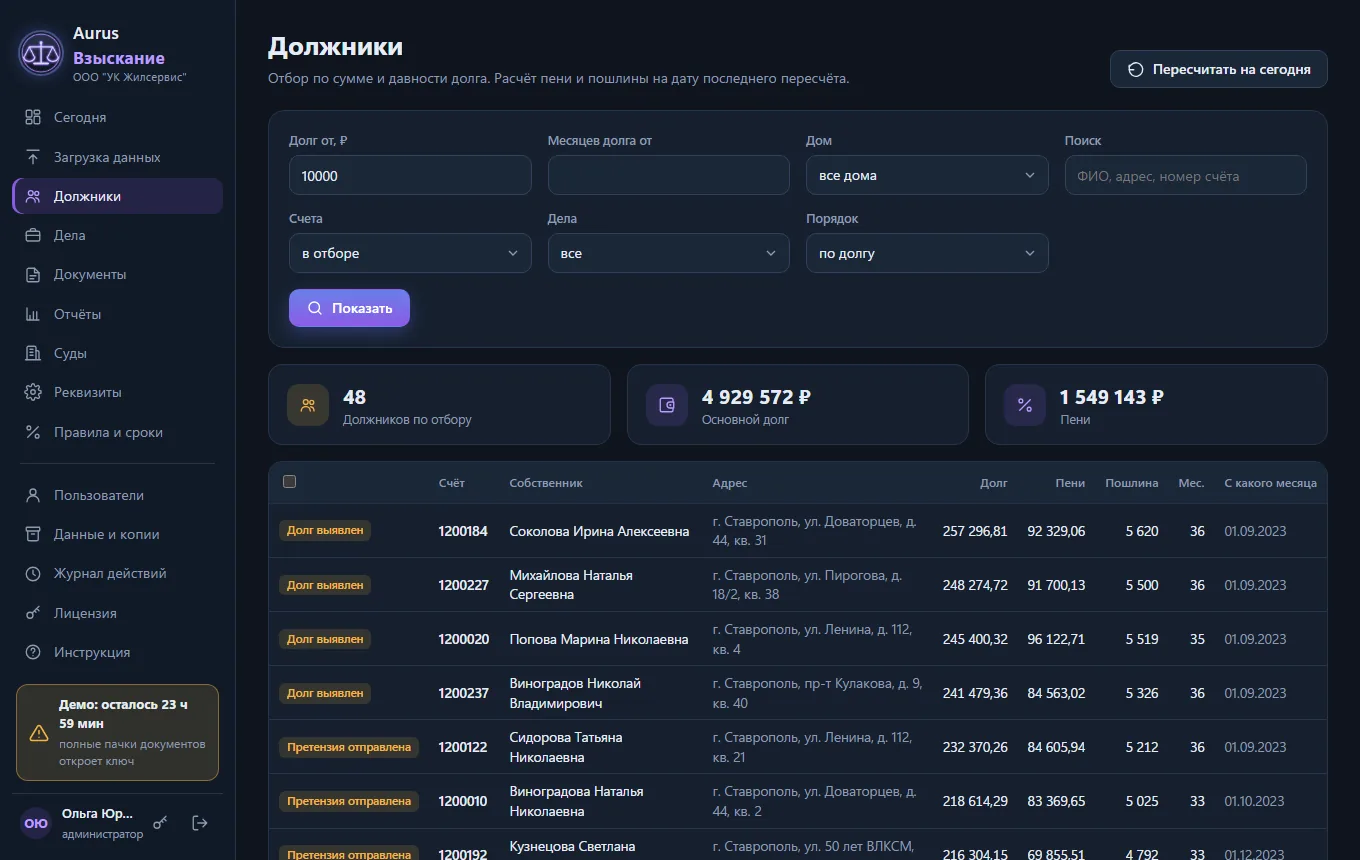The height and width of the screenshot is (860, 1360).
Task: Click the percent icon beside Пени
Action: click(1025, 405)
